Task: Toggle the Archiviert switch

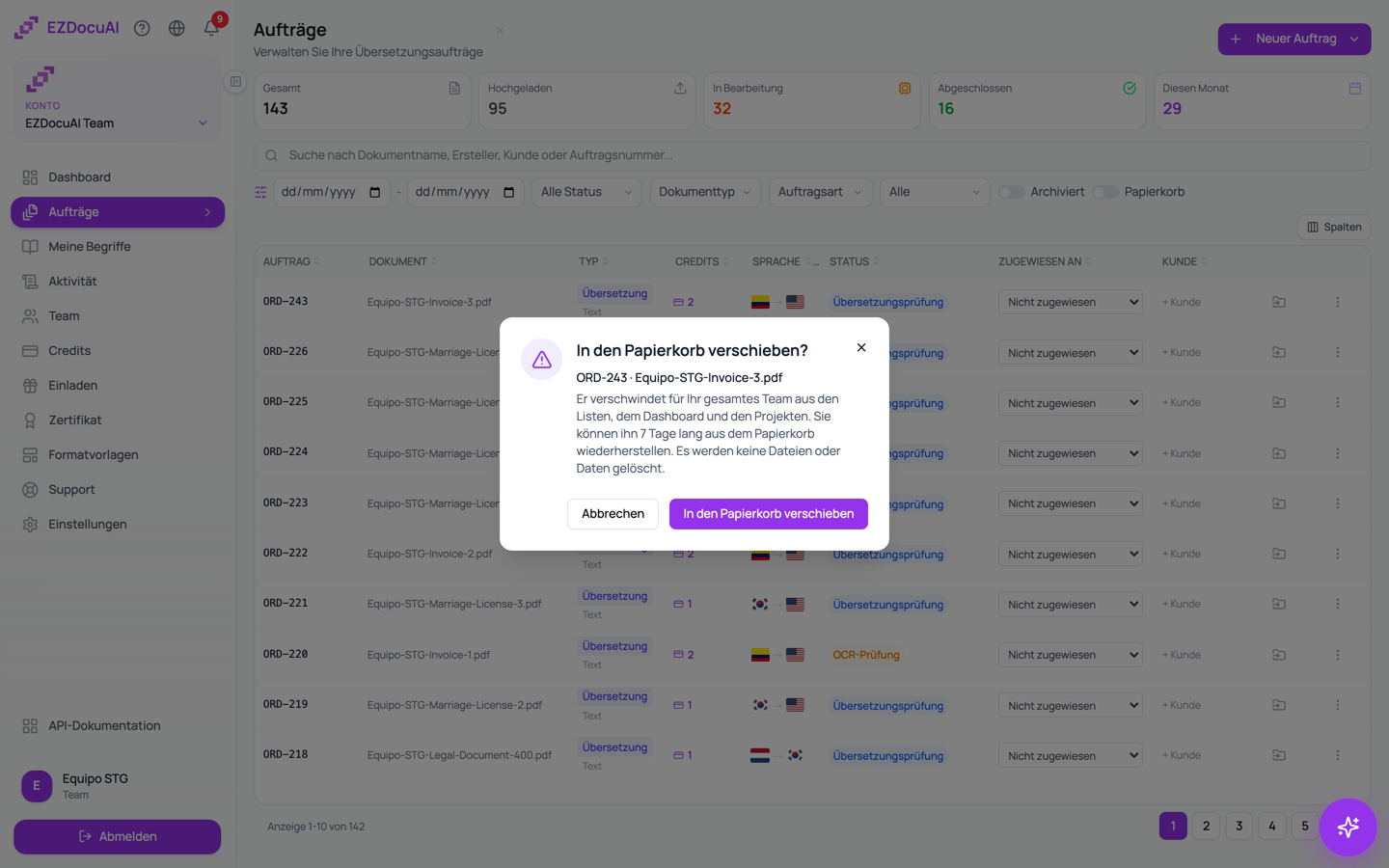Action: [x=1011, y=192]
